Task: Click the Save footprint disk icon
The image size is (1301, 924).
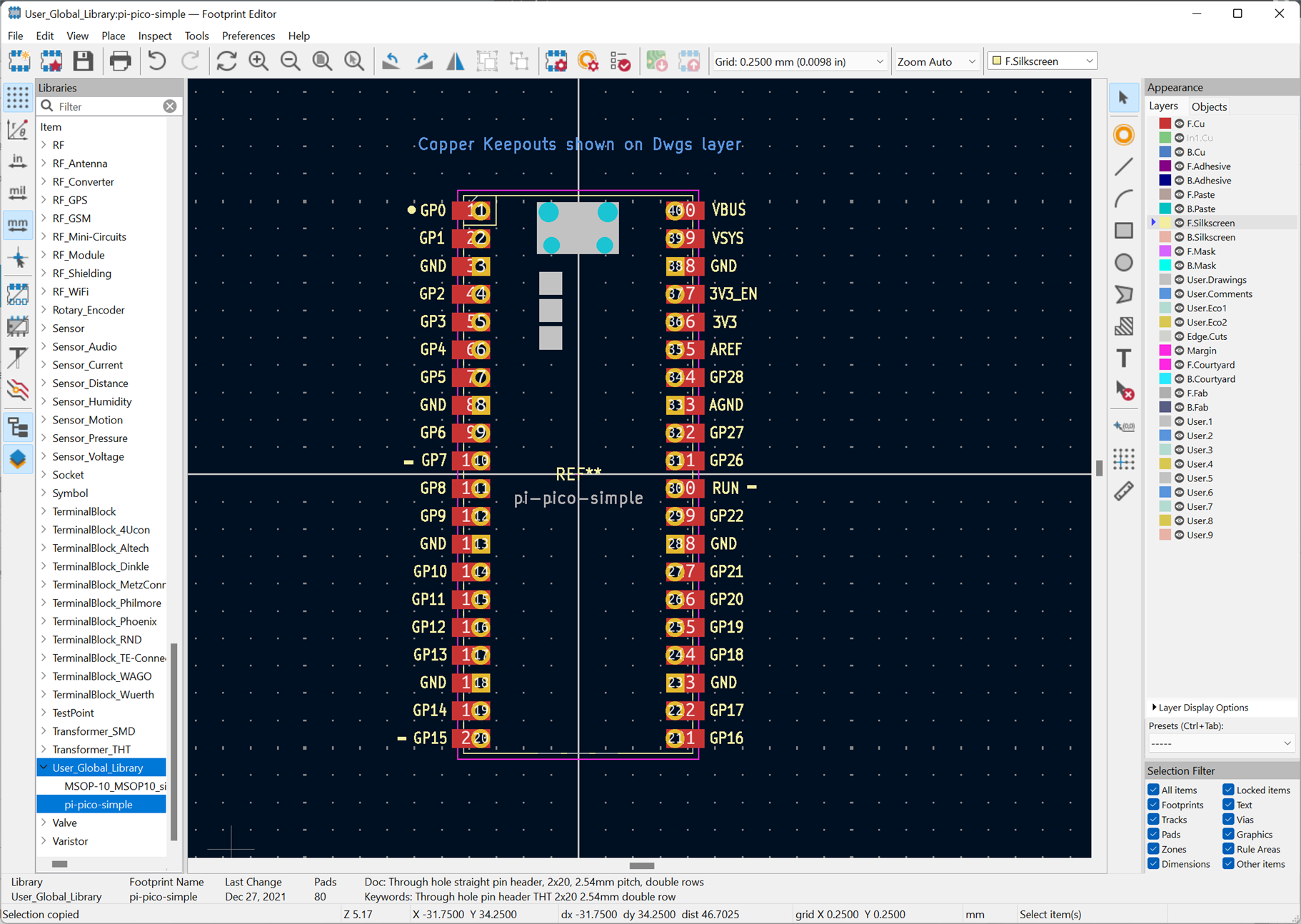Action: click(x=83, y=61)
